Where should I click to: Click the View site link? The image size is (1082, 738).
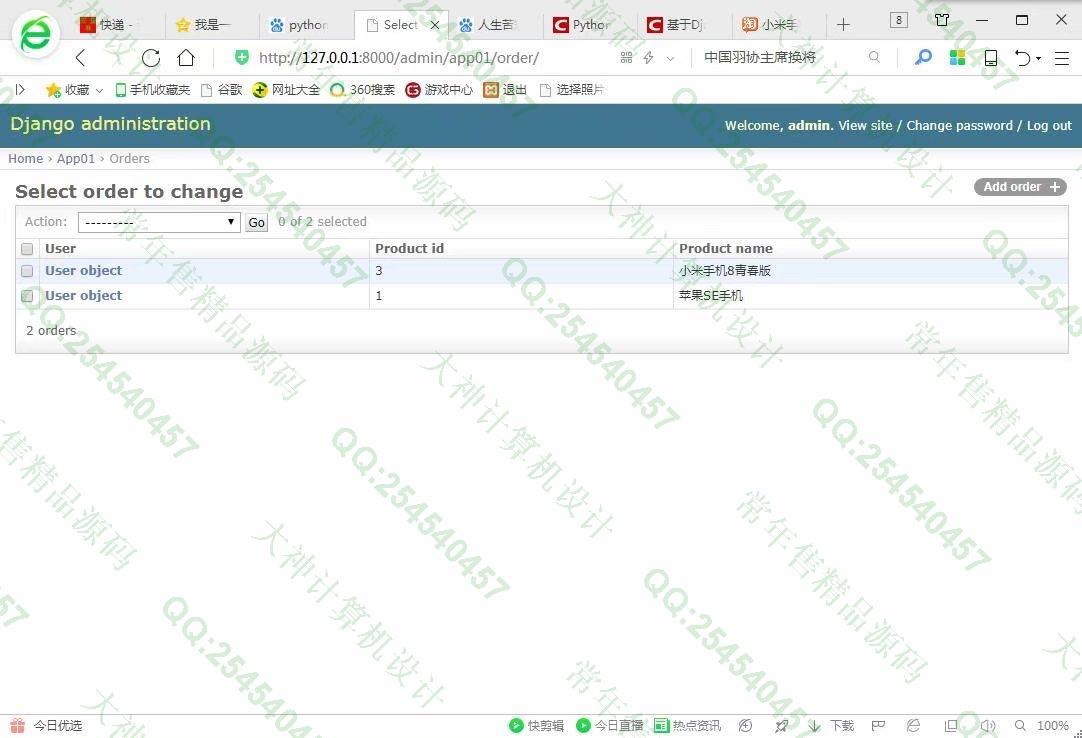coord(865,126)
